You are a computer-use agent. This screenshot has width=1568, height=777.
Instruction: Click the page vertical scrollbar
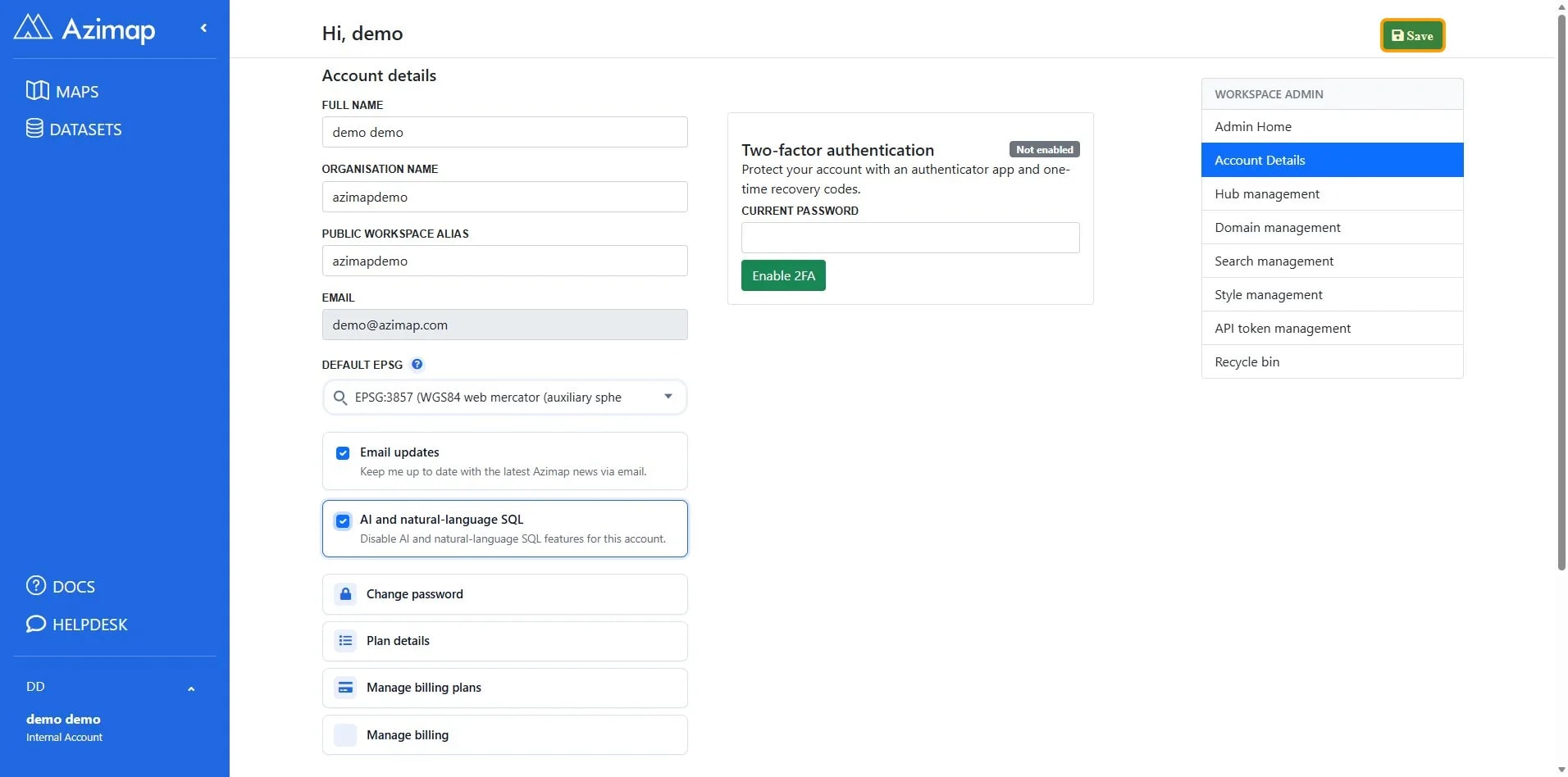[x=1561, y=291]
